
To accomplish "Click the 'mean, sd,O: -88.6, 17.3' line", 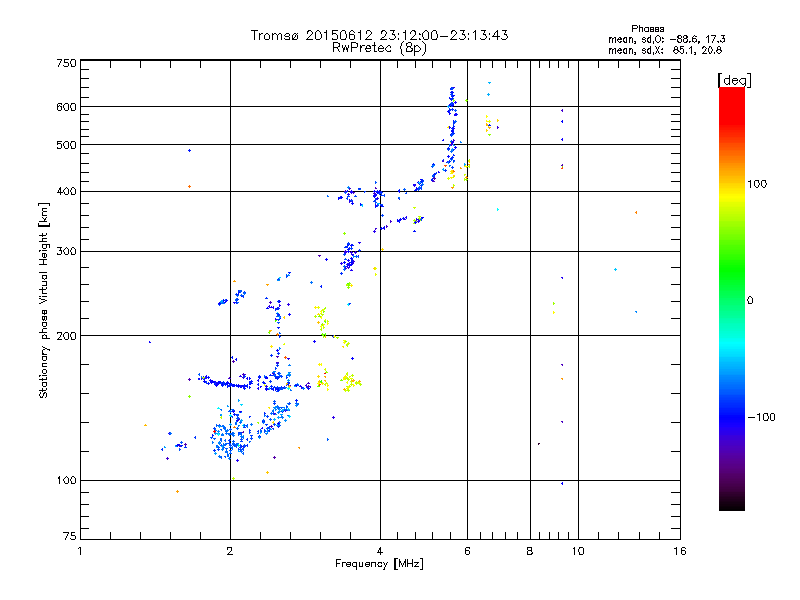I will click(x=666, y=39).
